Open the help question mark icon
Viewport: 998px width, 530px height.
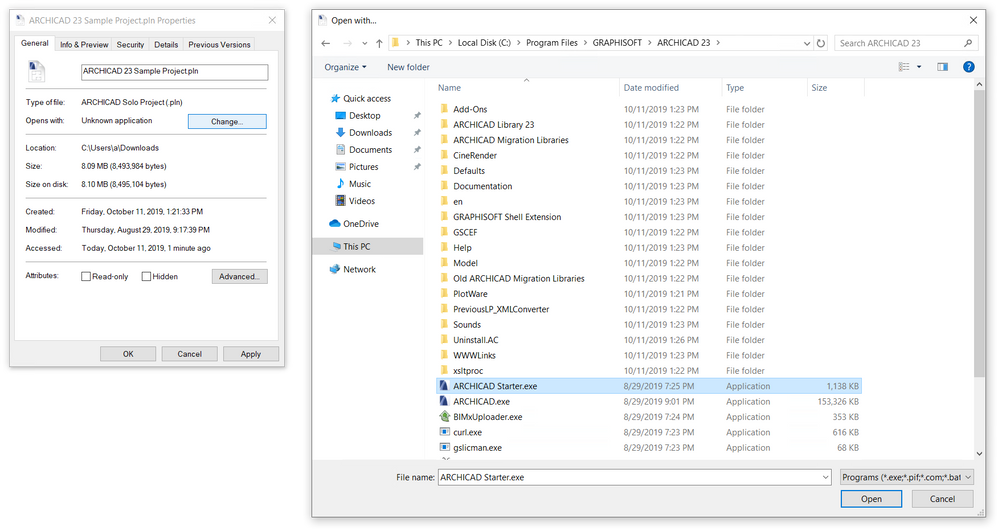point(968,67)
